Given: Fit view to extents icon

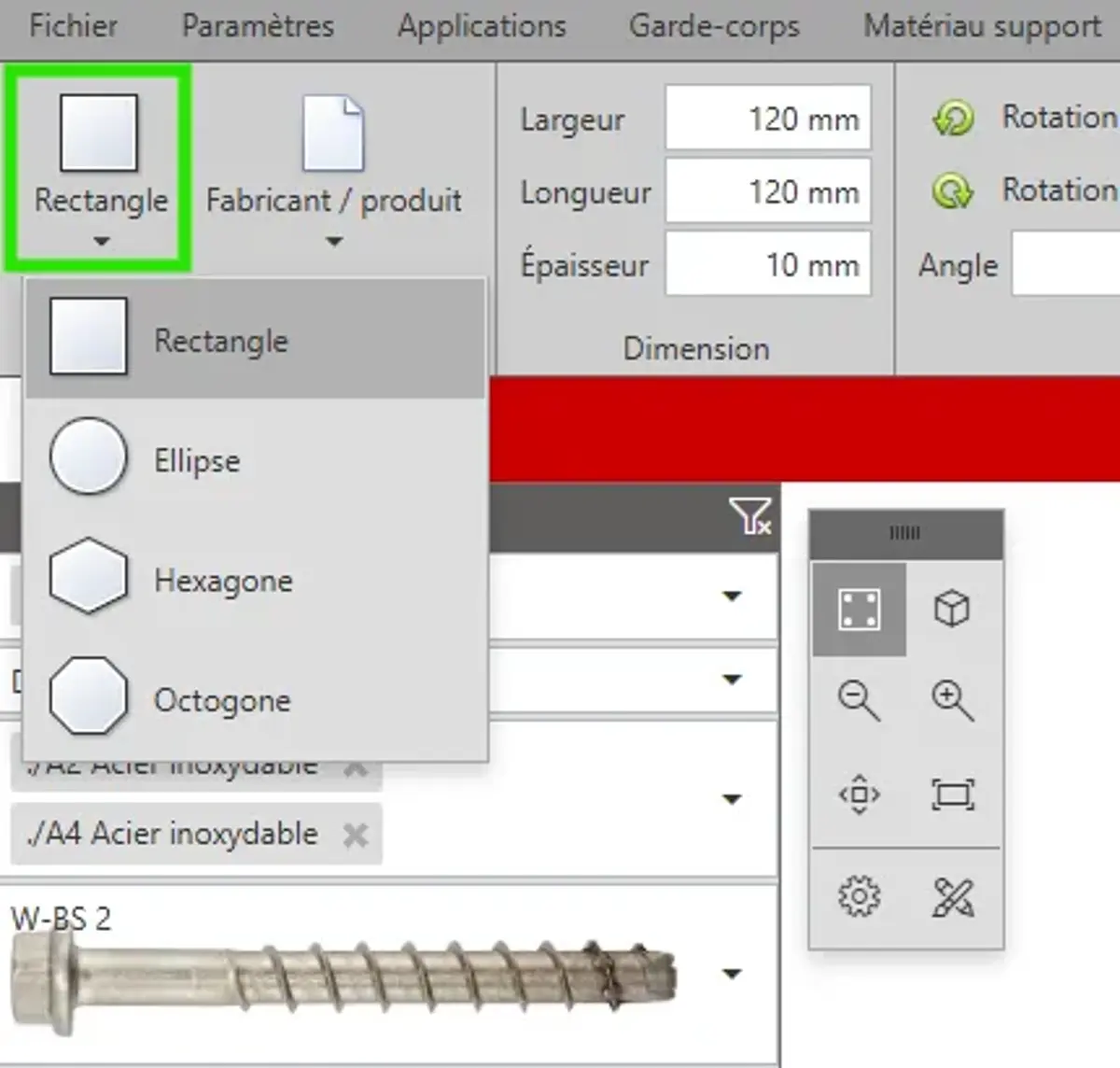Looking at the screenshot, I should click(x=952, y=794).
